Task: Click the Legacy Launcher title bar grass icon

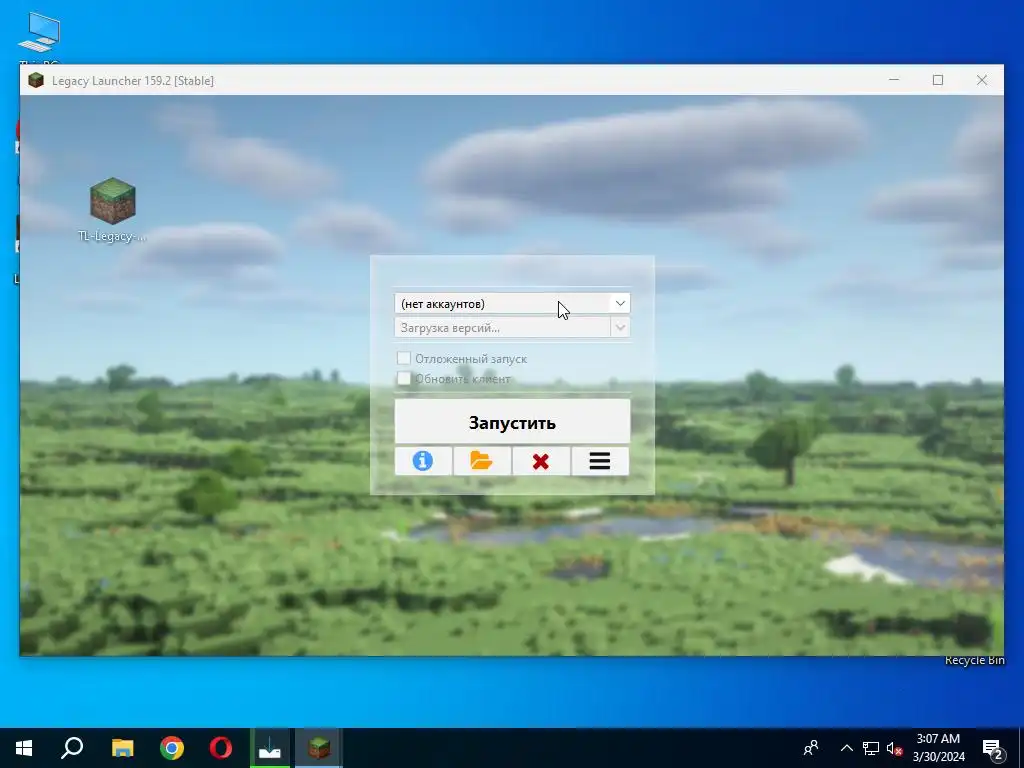Action: tap(36, 80)
